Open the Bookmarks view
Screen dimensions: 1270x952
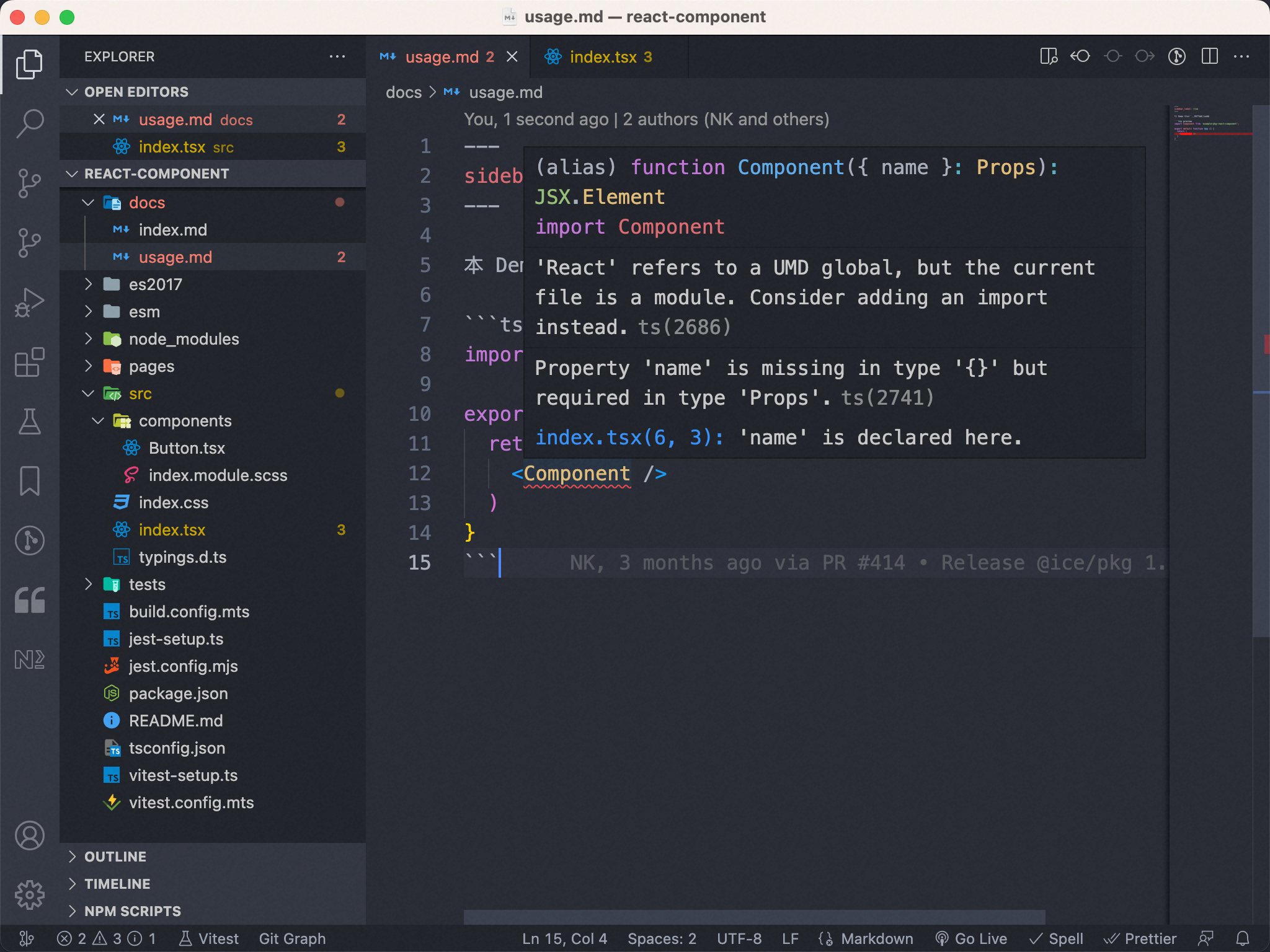tap(29, 481)
